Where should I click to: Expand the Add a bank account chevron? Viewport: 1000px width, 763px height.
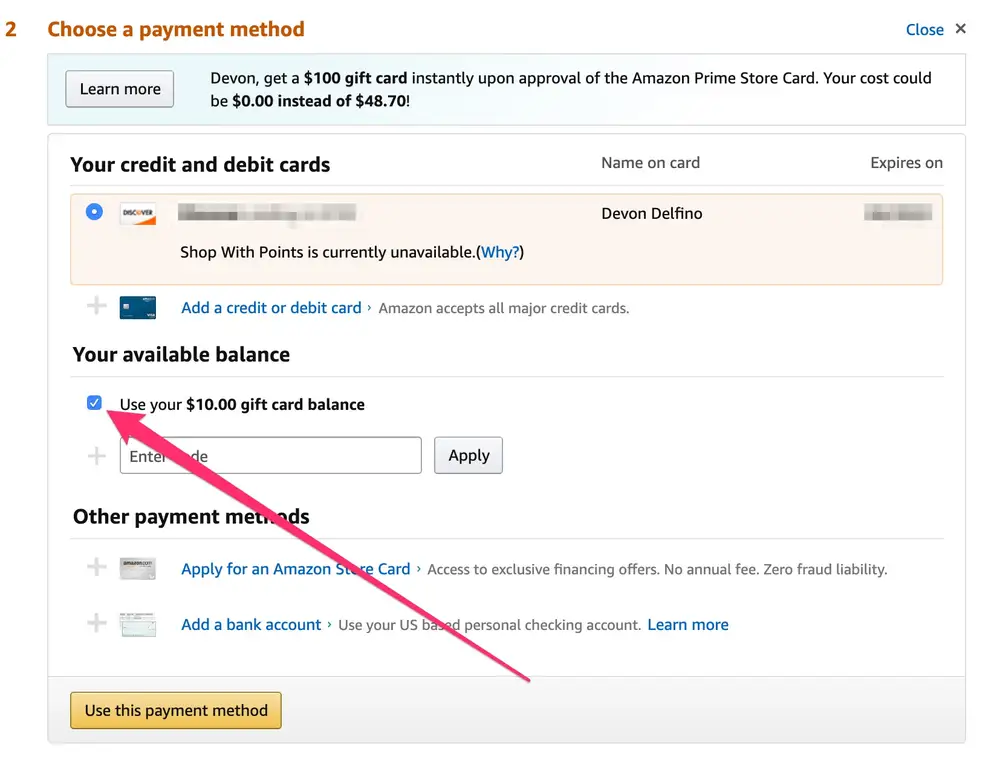(x=327, y=623)
